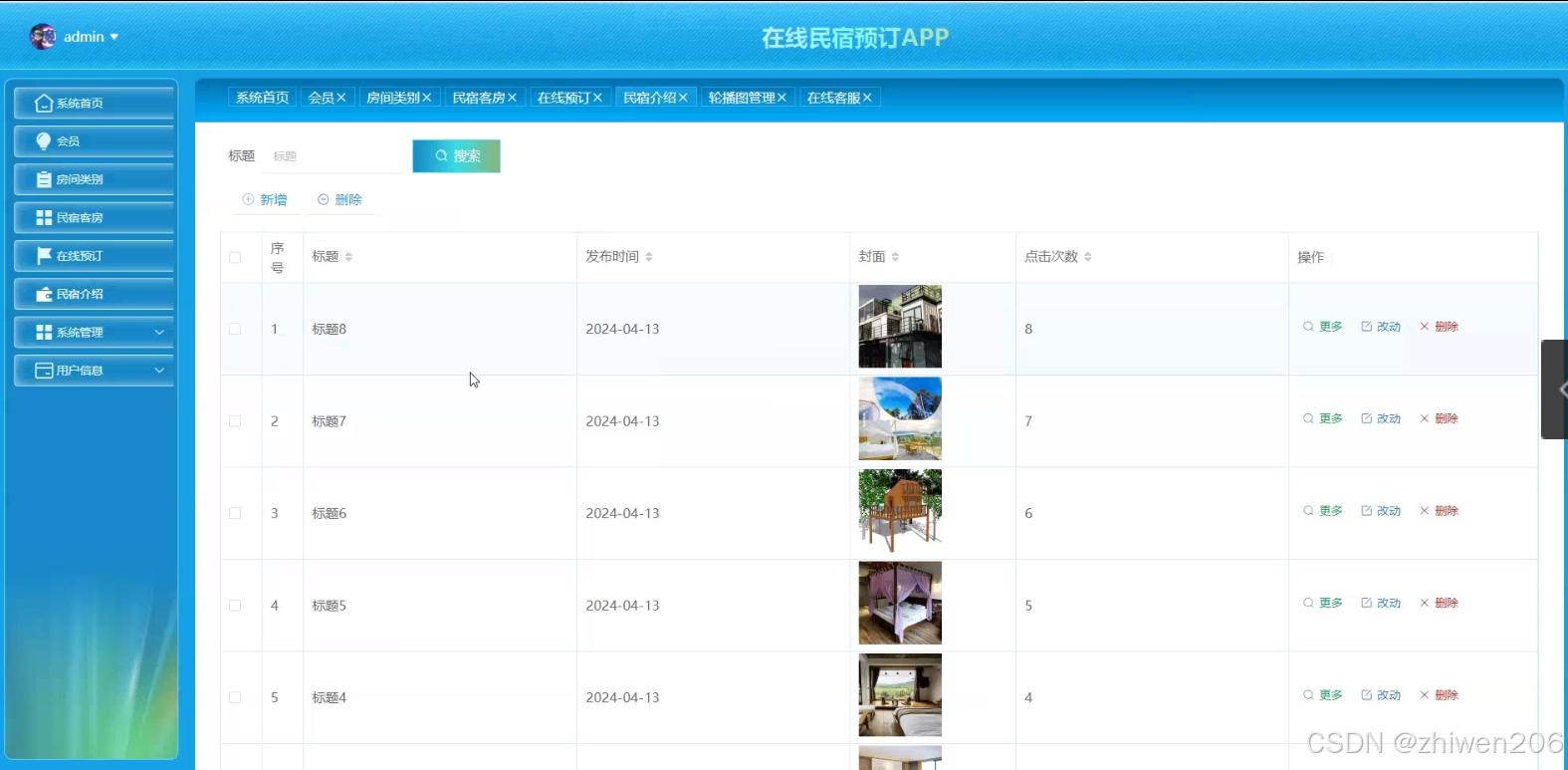Click 删除 for row 标题8
Viewport: 1568px width, 770px height.
point(1439,327)
